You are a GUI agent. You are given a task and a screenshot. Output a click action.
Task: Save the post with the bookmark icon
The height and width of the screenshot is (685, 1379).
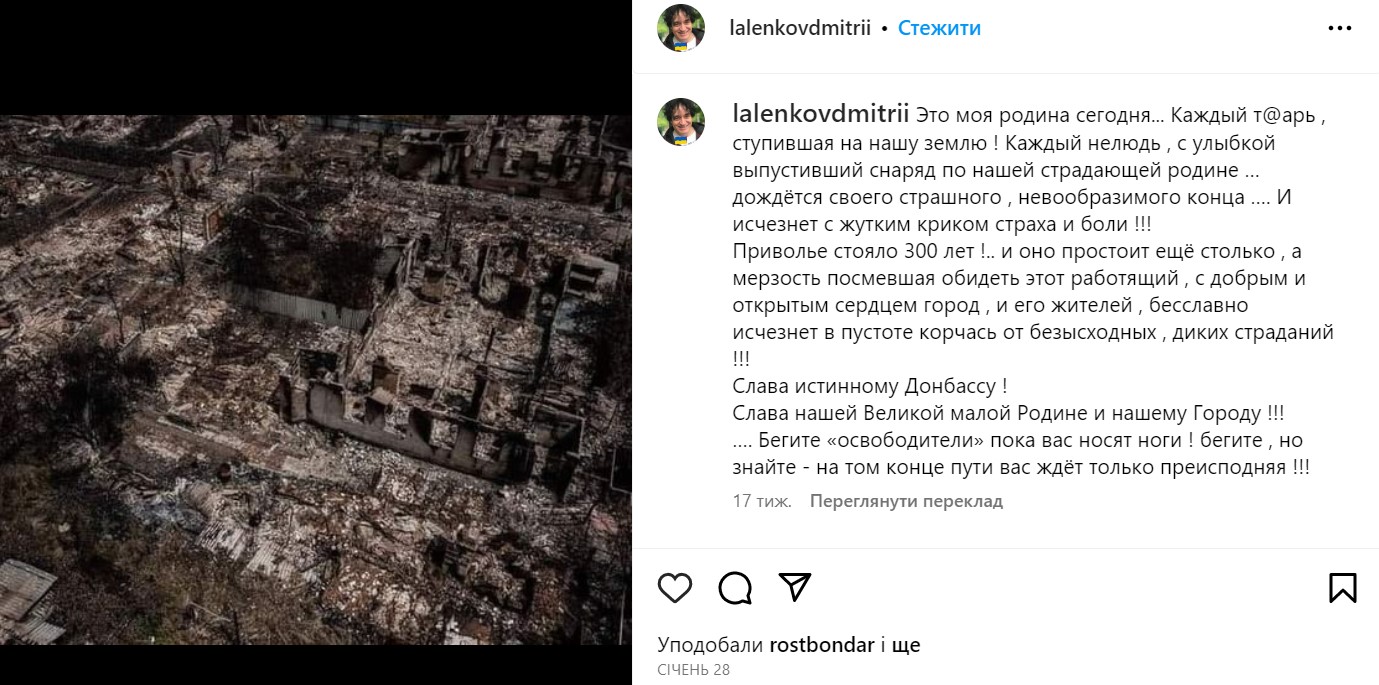1342,587
